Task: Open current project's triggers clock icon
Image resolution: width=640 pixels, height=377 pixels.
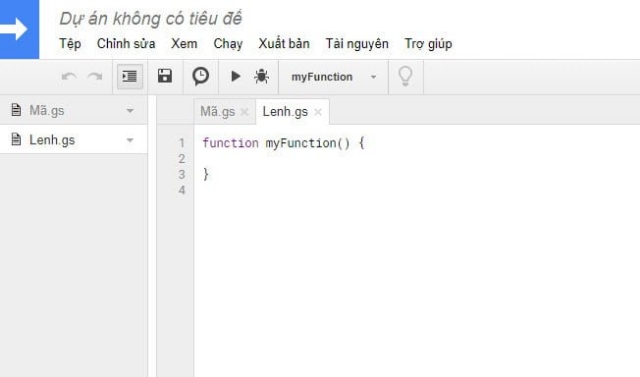Action: tap(200, 76)
